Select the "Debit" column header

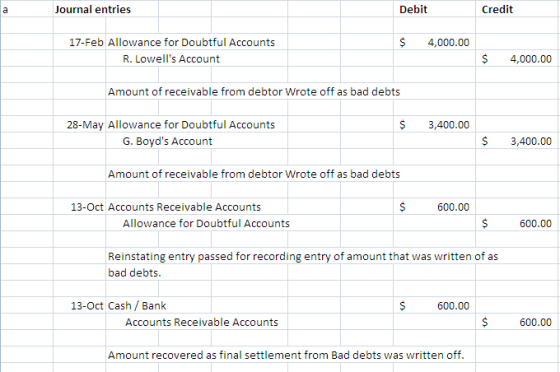pyautogui.click(x=413, y=9)
